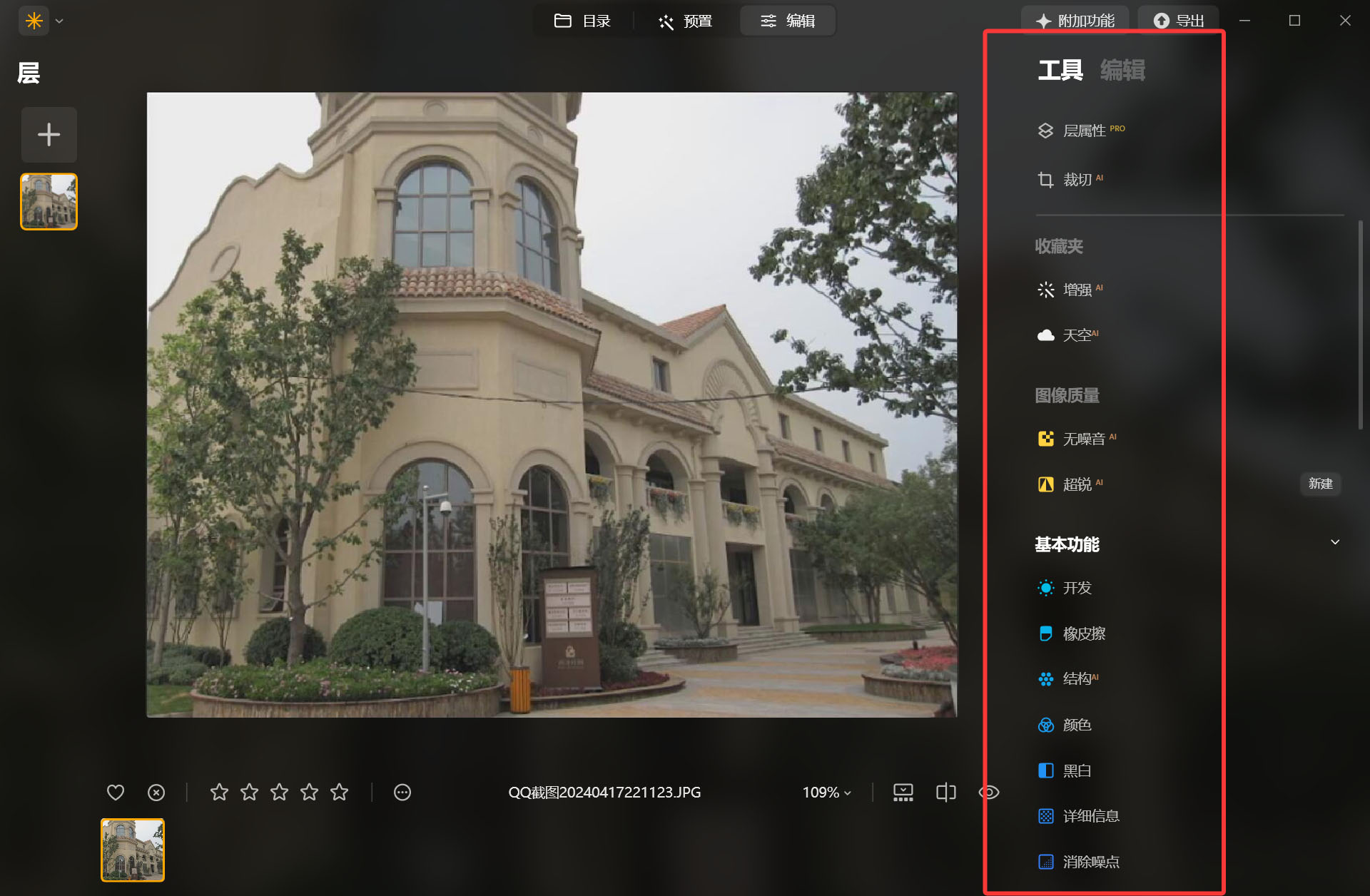The image size is (1370, 896).
Task: Switch to the 预置 presets tab
Action: click(685, 21)
